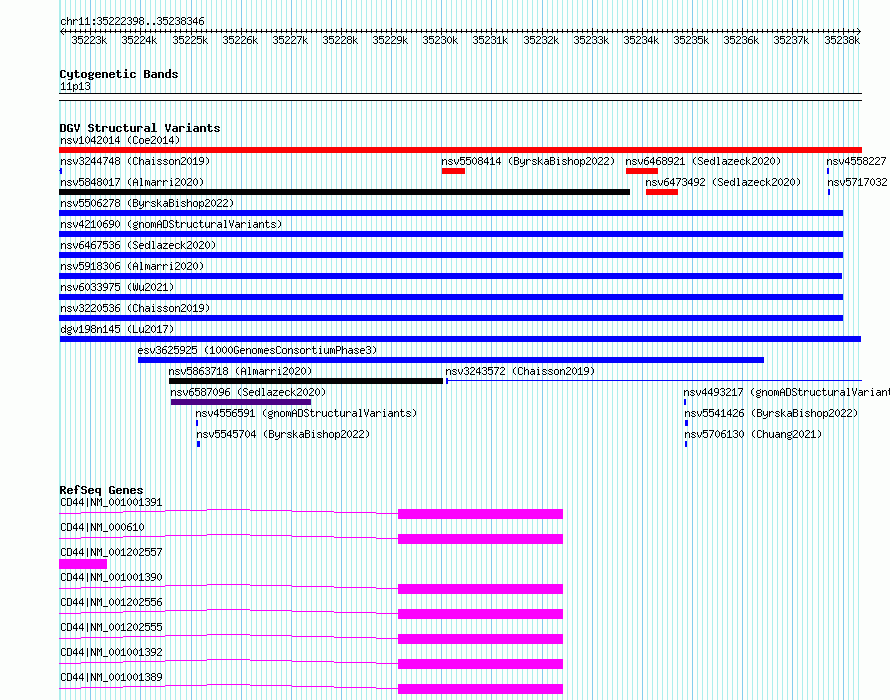The image size is (890, 700).
Task: Click the magenta exon of CD44|NM_001001392
Action: 480,664
